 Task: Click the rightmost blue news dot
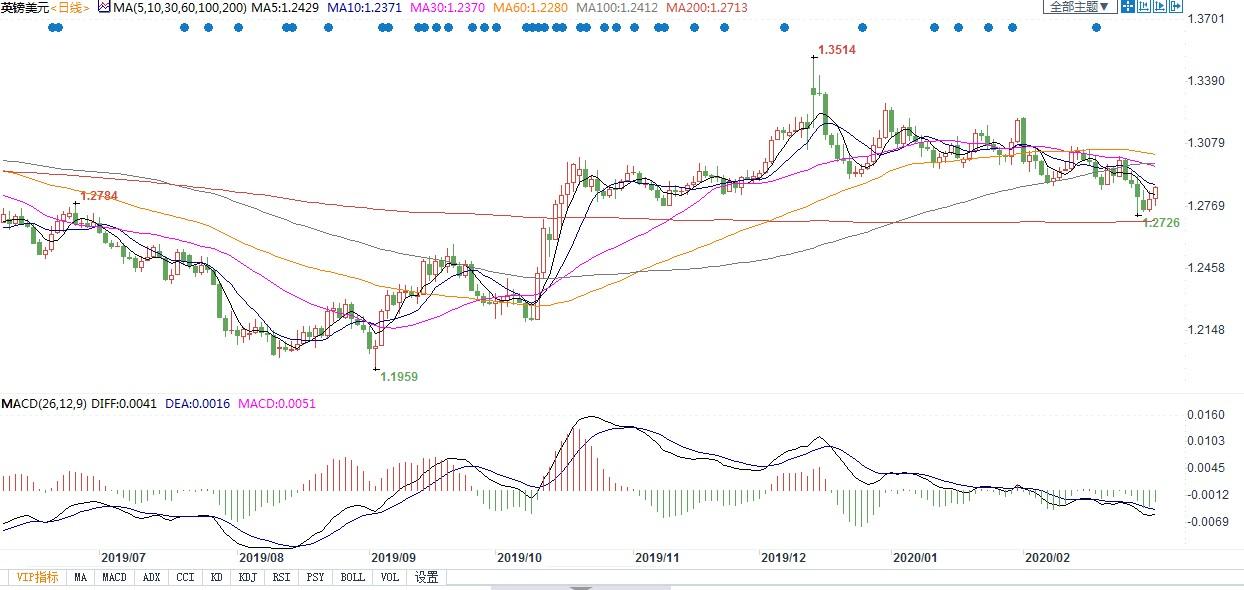pyautogui.click(x=1096, y=27)
